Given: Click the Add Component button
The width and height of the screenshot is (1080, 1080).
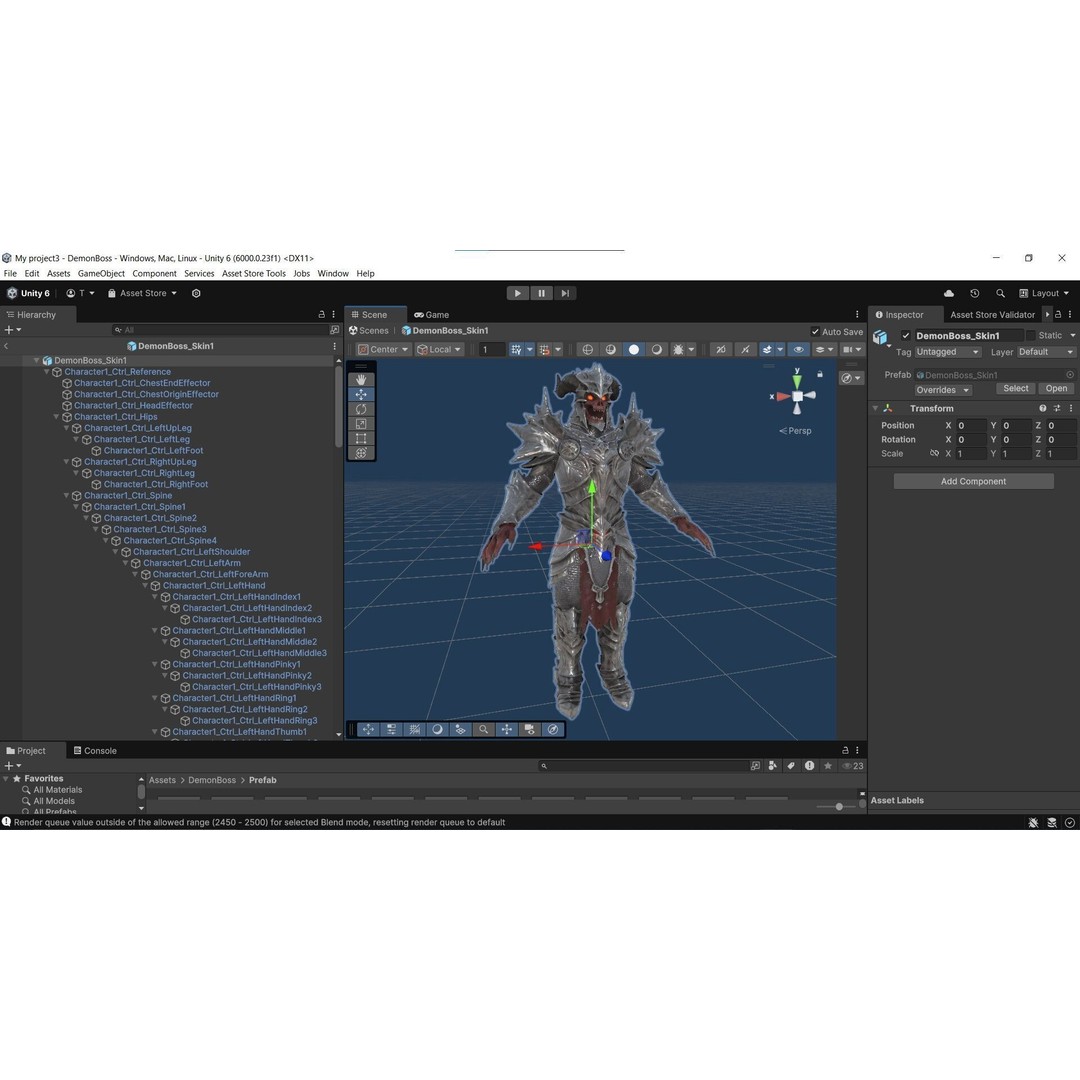Looking at the screenshot, I should [x=973, y=481].
